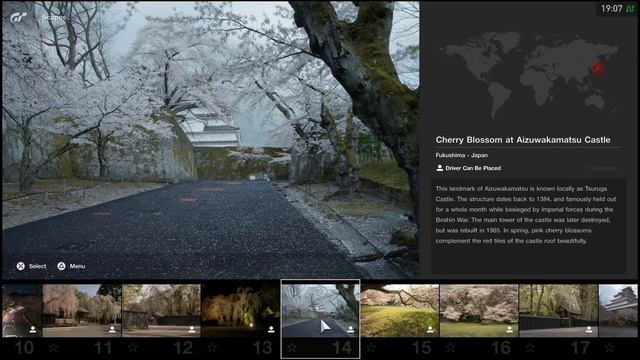The width and height of the screenshot is (640, 360).
Task: Click the number 12 label
Action: [x=183, y=348]
